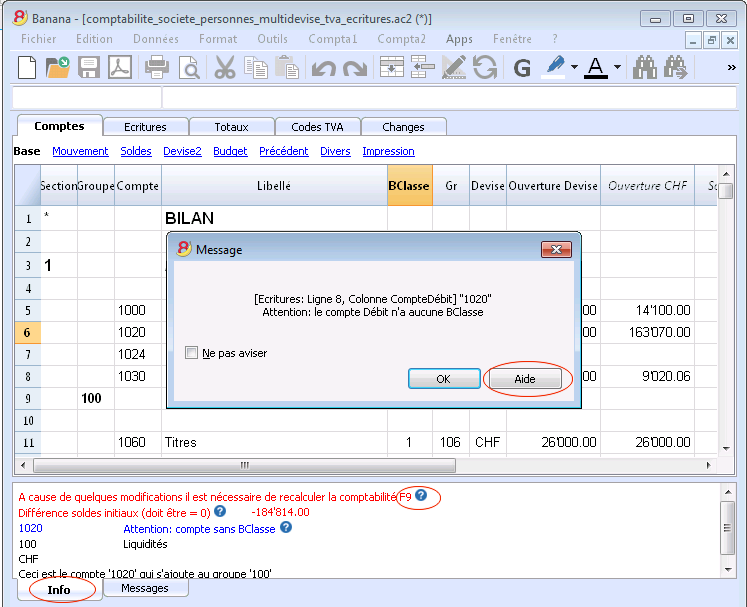This screenshot has height=607, width=747.
Task: Apply highlight with the marker pen icon
Action: (555, 67)
